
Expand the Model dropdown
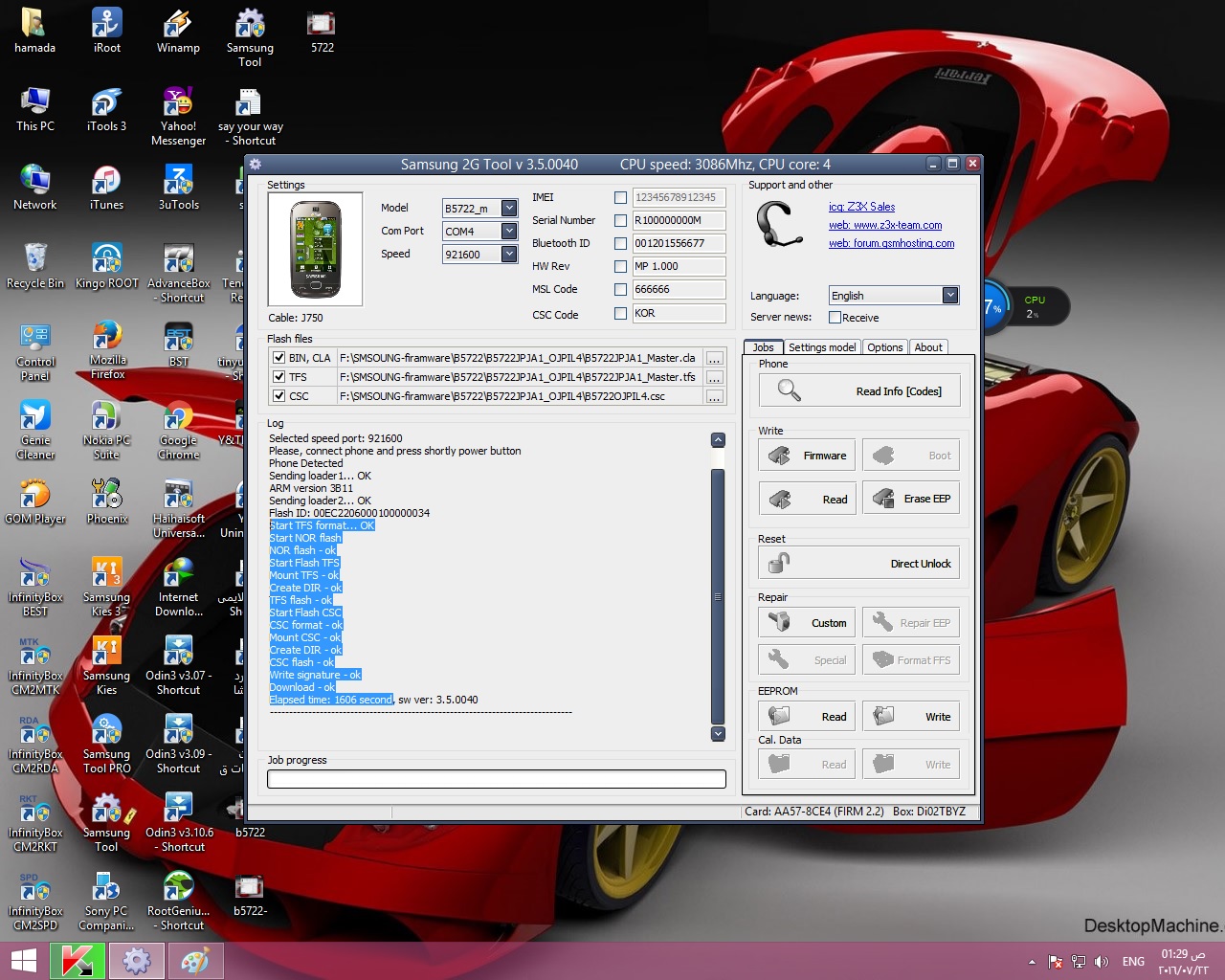tap(509, 208)
